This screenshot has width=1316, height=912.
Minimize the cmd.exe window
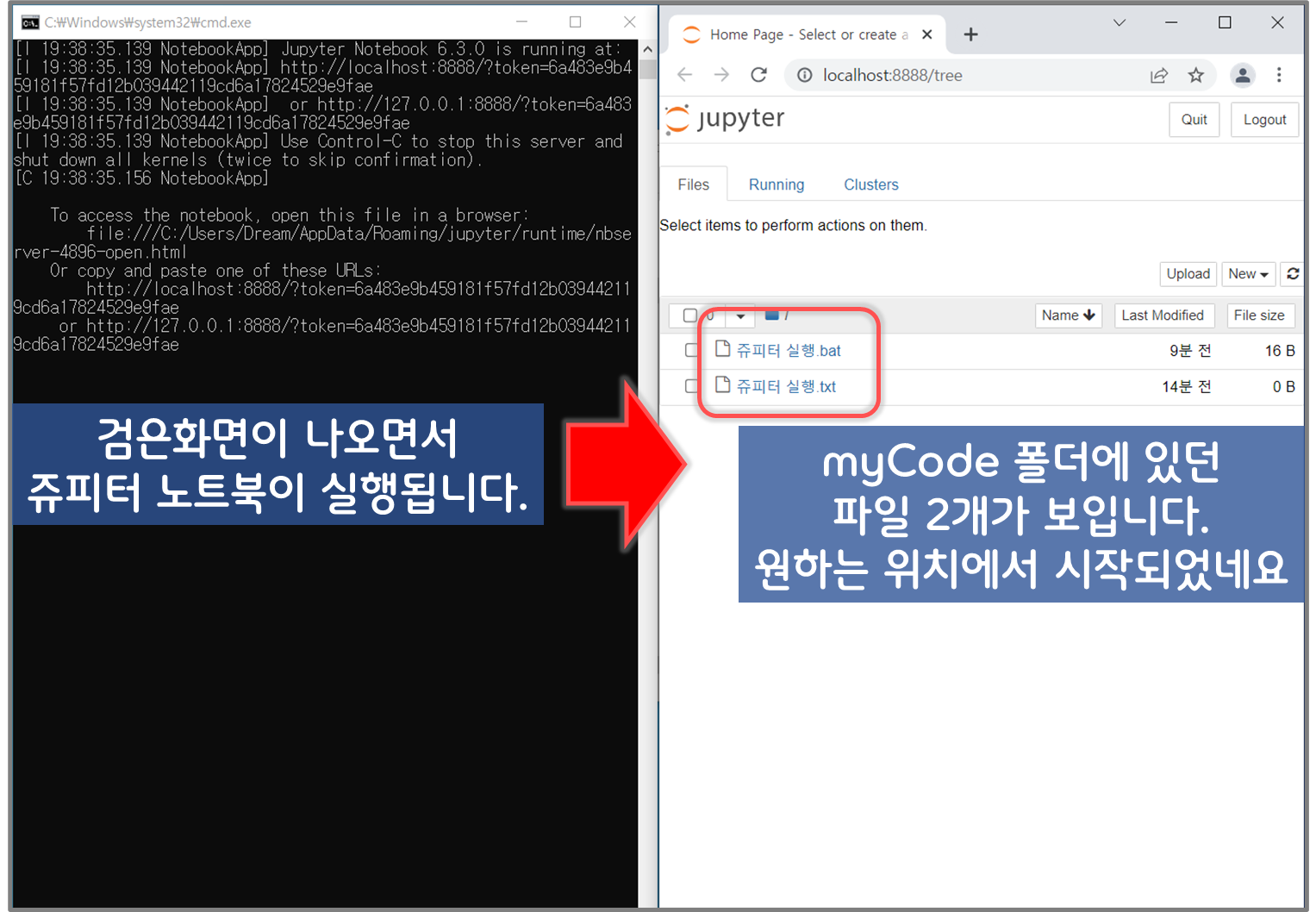(521, 22)
